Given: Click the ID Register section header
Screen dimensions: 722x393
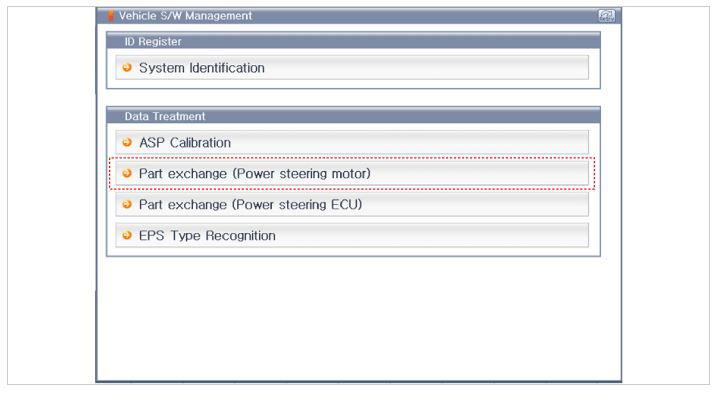Looking at the screenshot, I should pos(353,41).
